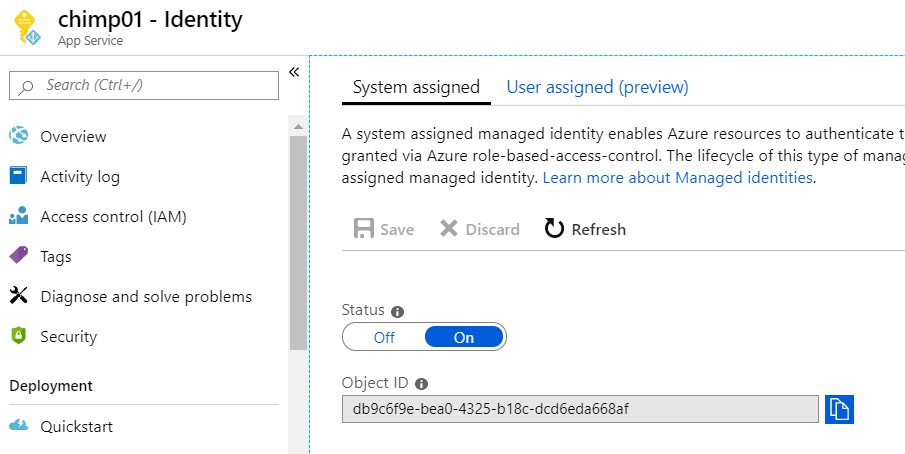
Task: Select the System assigned tab
Action: pyautogui.click(x=416, y=87)
